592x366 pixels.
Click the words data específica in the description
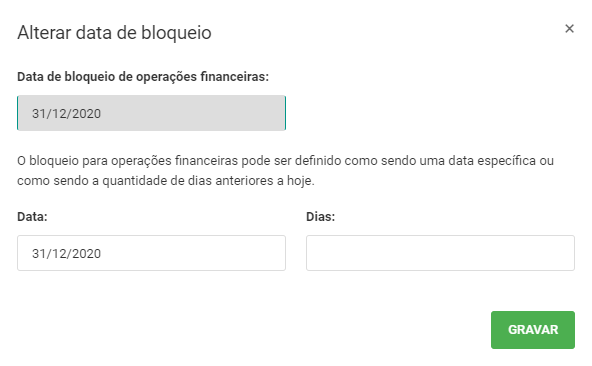(x=492, y=161)
